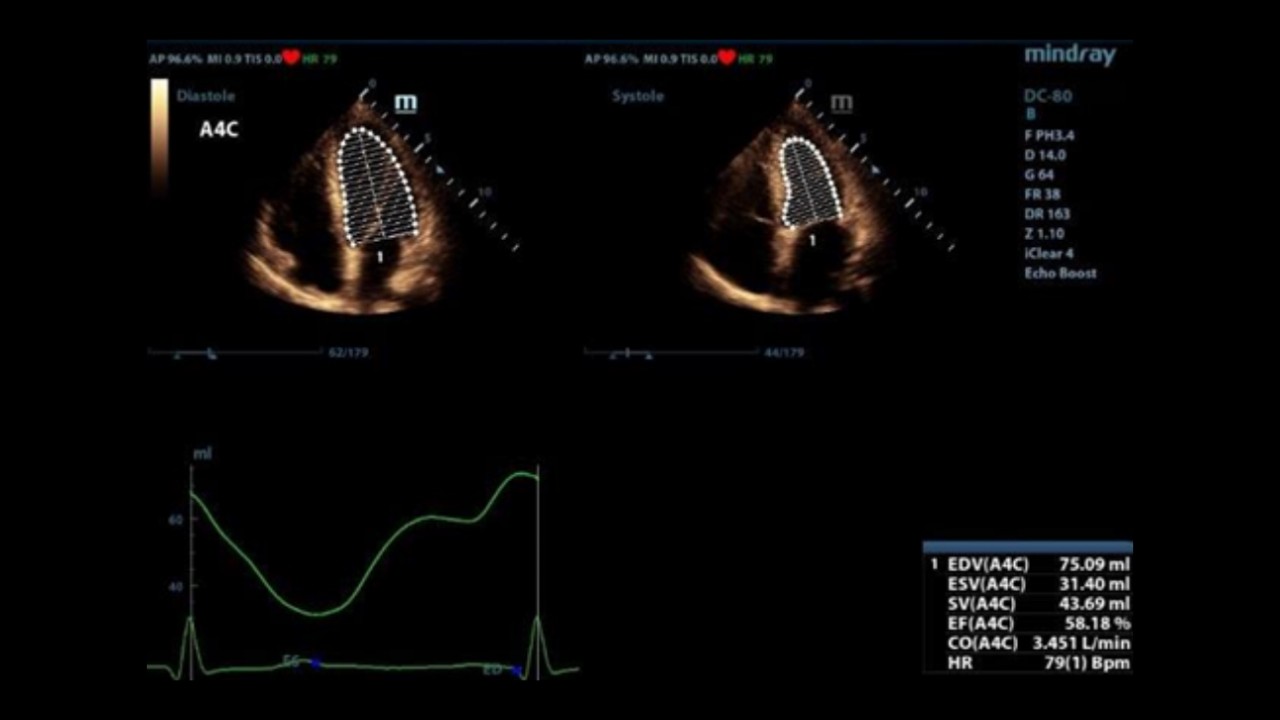The image size is (1280, 720).
Task: Click the Systole cine loop frame slider
Action: click(x=627, y=353)
